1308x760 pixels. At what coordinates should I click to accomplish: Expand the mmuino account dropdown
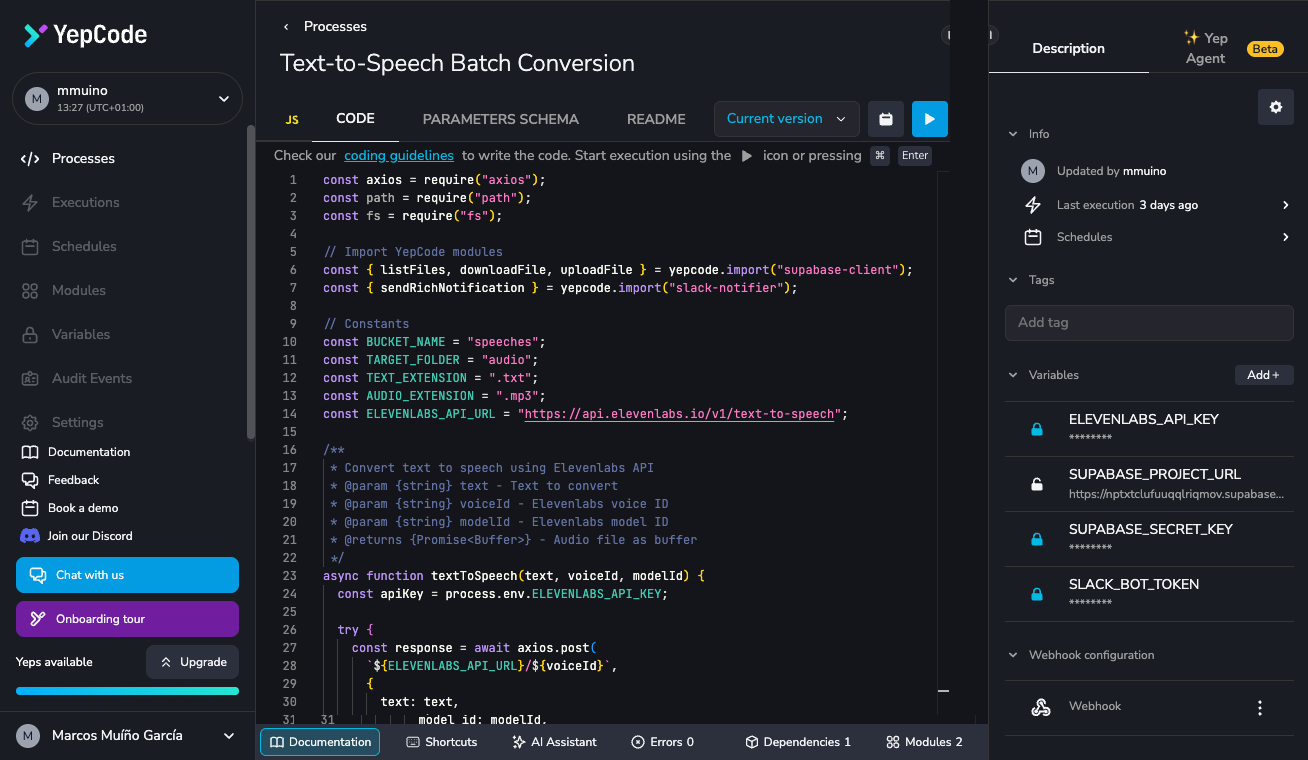coord(223,98)
